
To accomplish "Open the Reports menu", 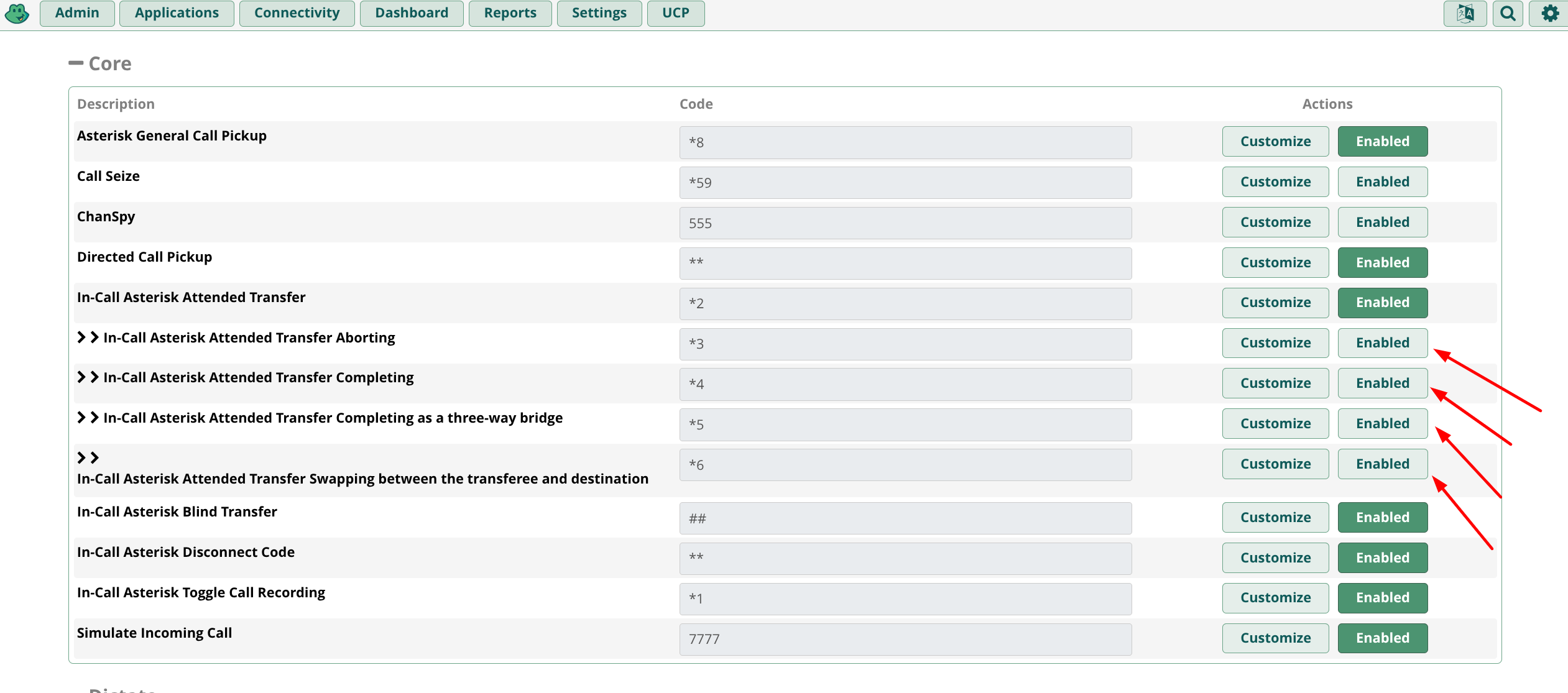I will tap(510, 14).
